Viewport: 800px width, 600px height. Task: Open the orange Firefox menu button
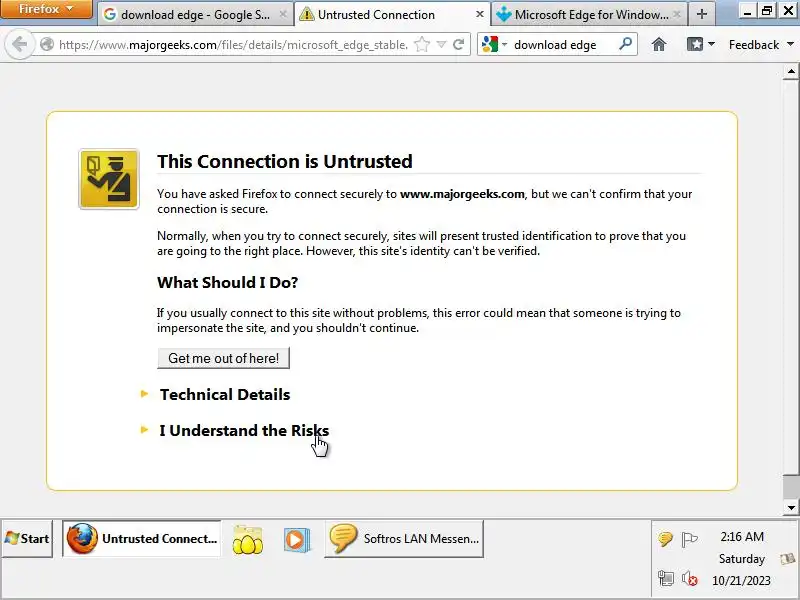46,9
